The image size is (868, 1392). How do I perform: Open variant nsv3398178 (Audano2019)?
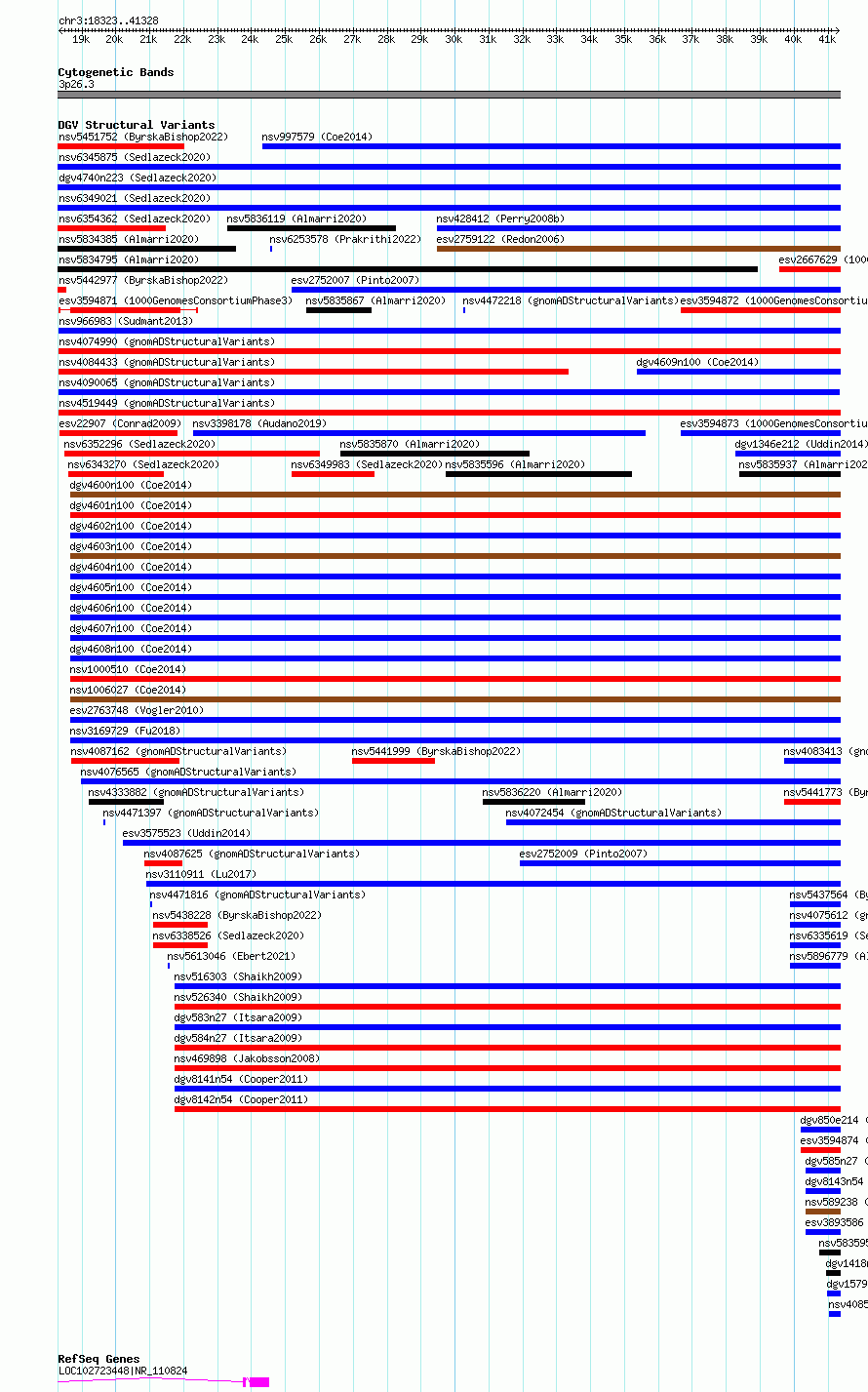(419, 433)
